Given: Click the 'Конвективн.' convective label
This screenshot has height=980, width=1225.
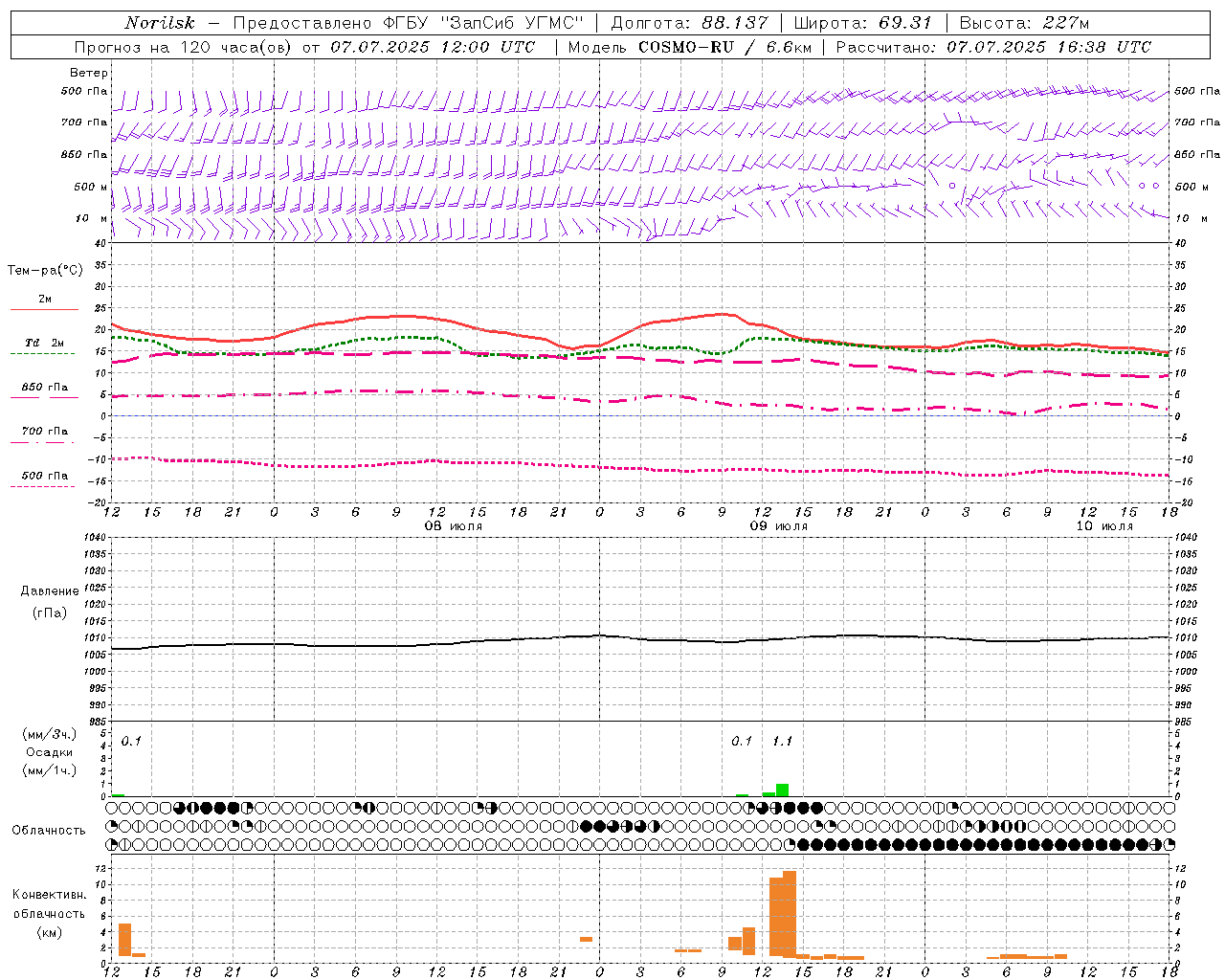Looking at the screenshot, I should pos(50,895).
